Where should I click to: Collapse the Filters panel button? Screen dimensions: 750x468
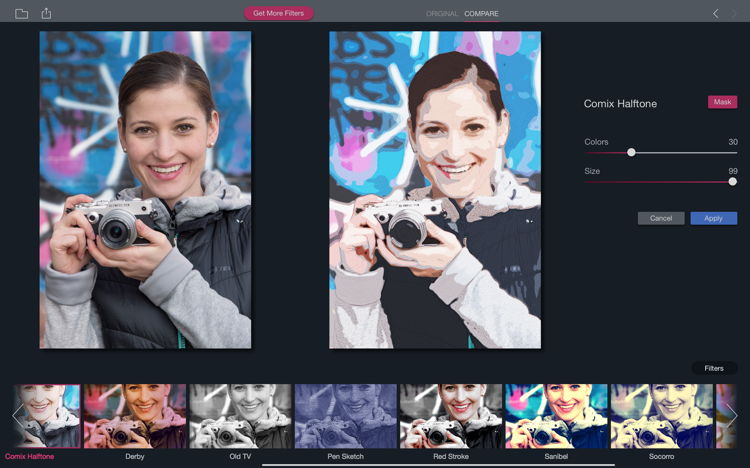point(713,368)
